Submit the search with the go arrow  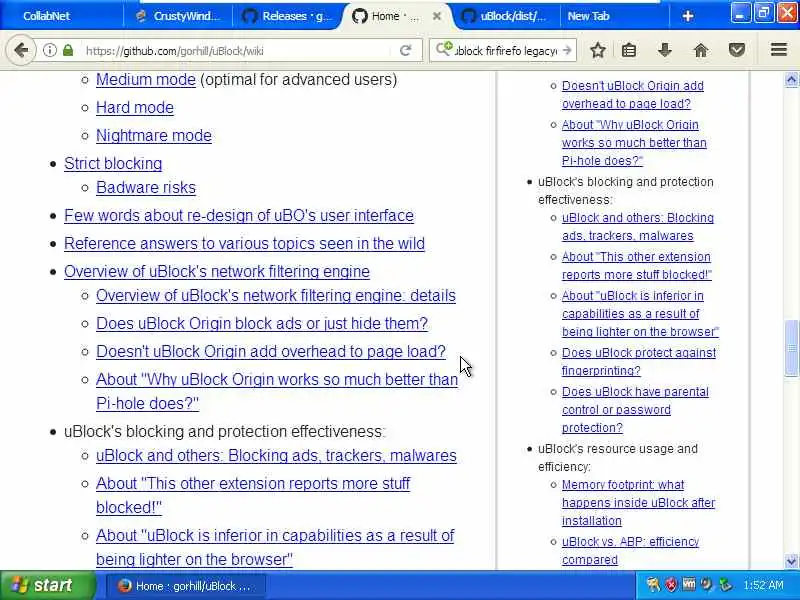(567, 51)
